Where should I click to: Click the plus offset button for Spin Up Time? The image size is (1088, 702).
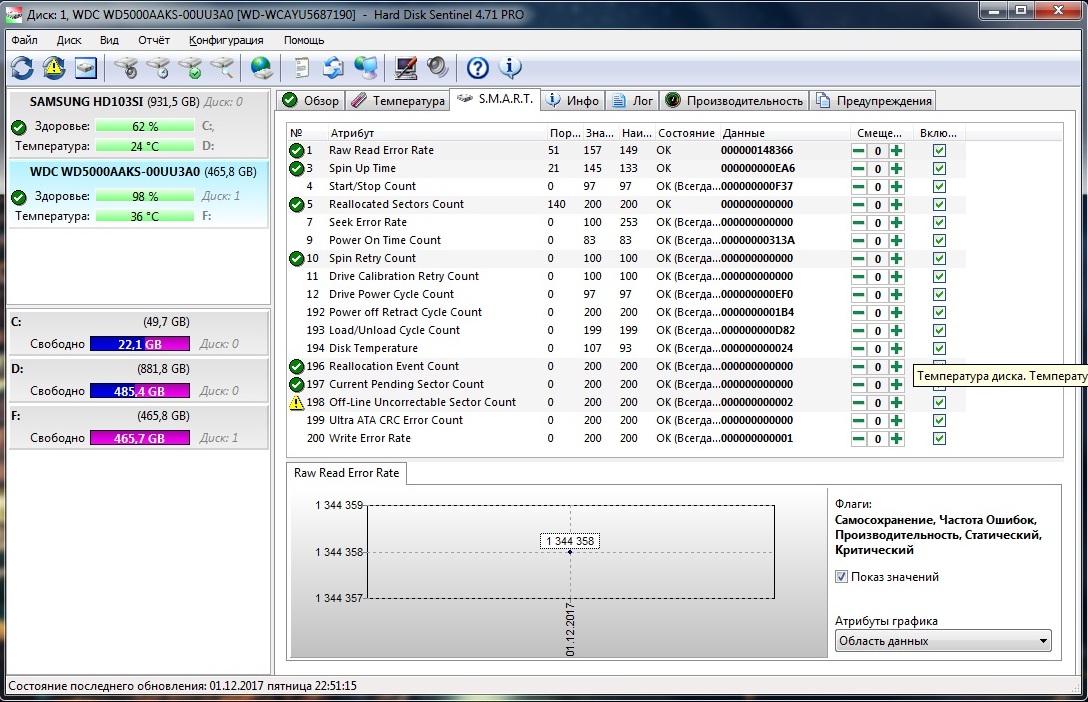(x=896, y=168)
